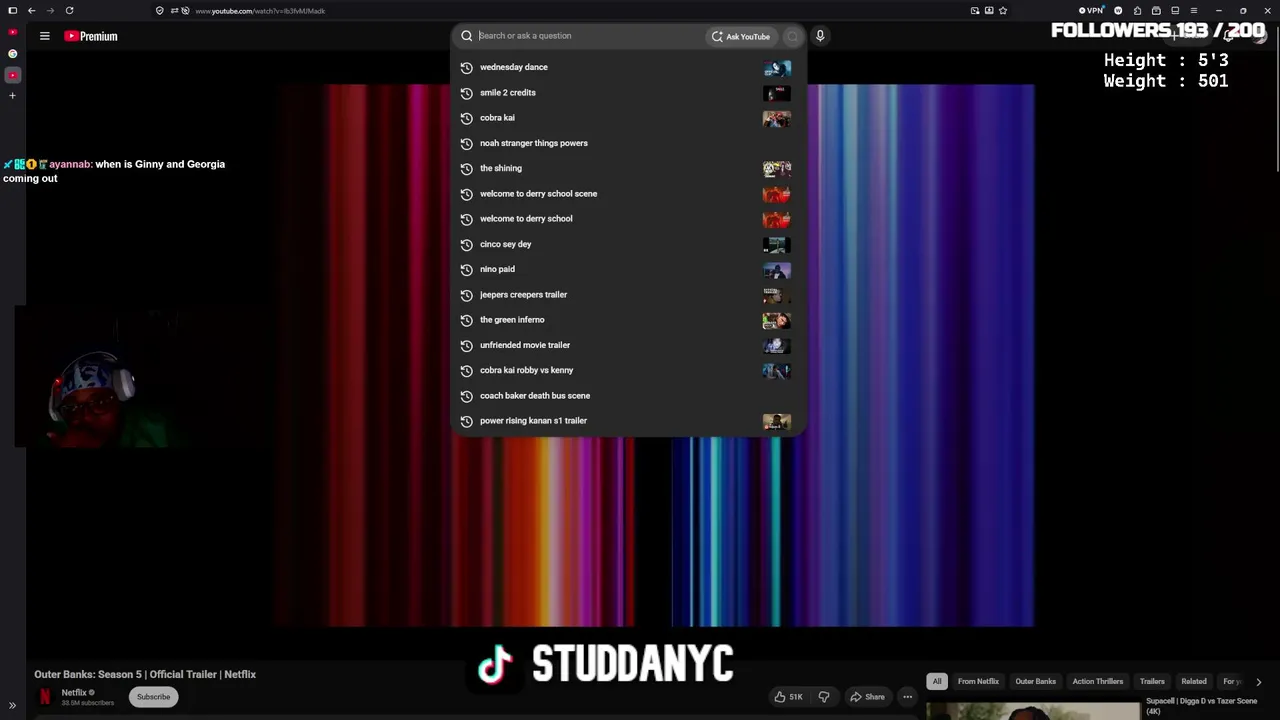Click the thumbnail for 'nino paid' suggestion
The width and height of the screenshot is (1280, 720).
777,270
